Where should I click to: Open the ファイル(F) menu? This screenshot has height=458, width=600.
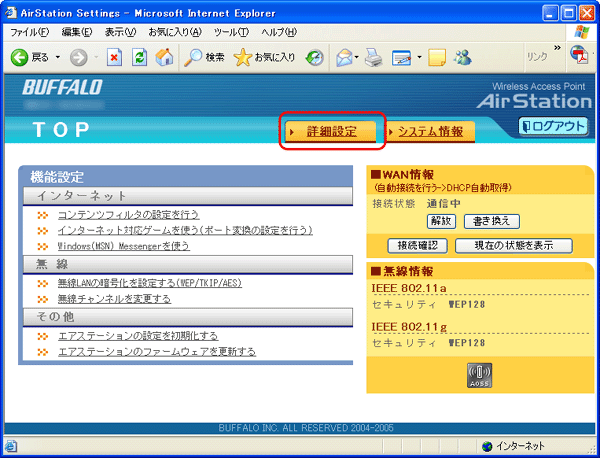[29, 33]
